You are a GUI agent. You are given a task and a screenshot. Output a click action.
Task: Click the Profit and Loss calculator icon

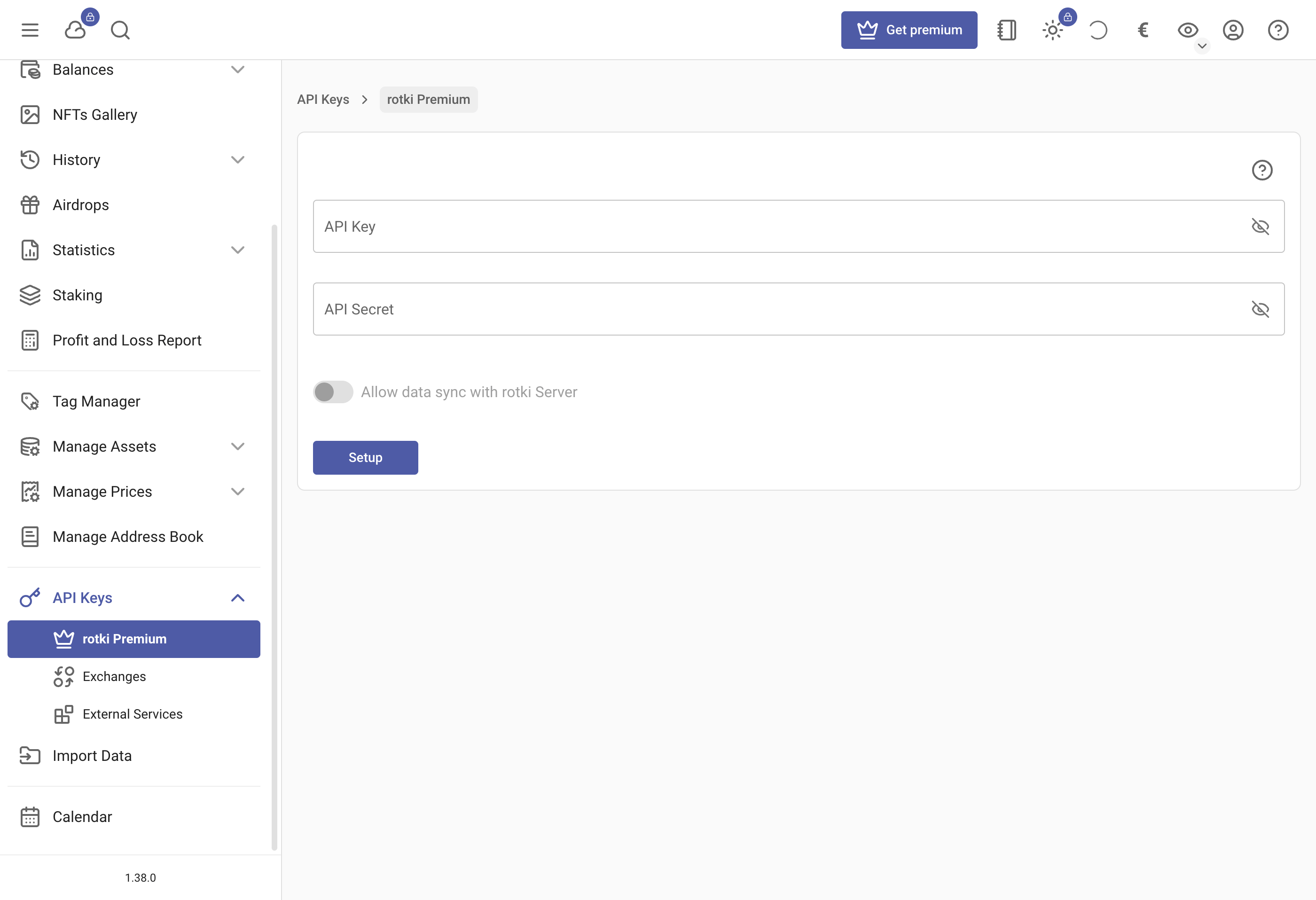pyautogui.click(x=30, y=340)
